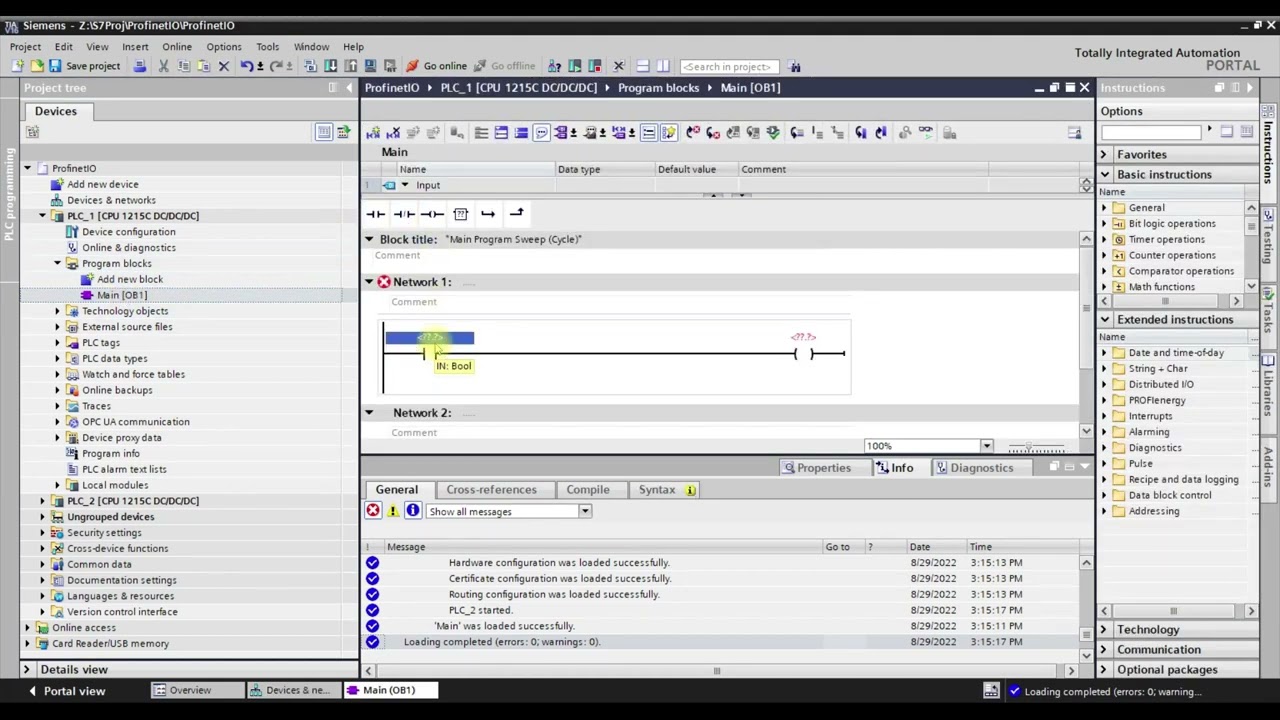Select the coil operand placeholder
The width and height of the screenshot is (1280, 720).
click(803, 338)
